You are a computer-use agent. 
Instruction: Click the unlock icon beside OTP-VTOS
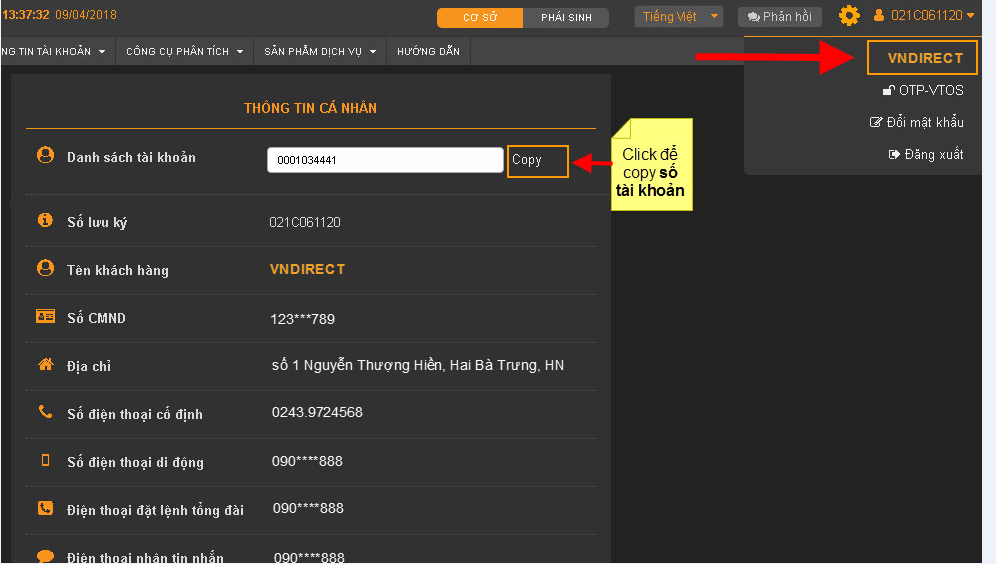tap(889, 90)
